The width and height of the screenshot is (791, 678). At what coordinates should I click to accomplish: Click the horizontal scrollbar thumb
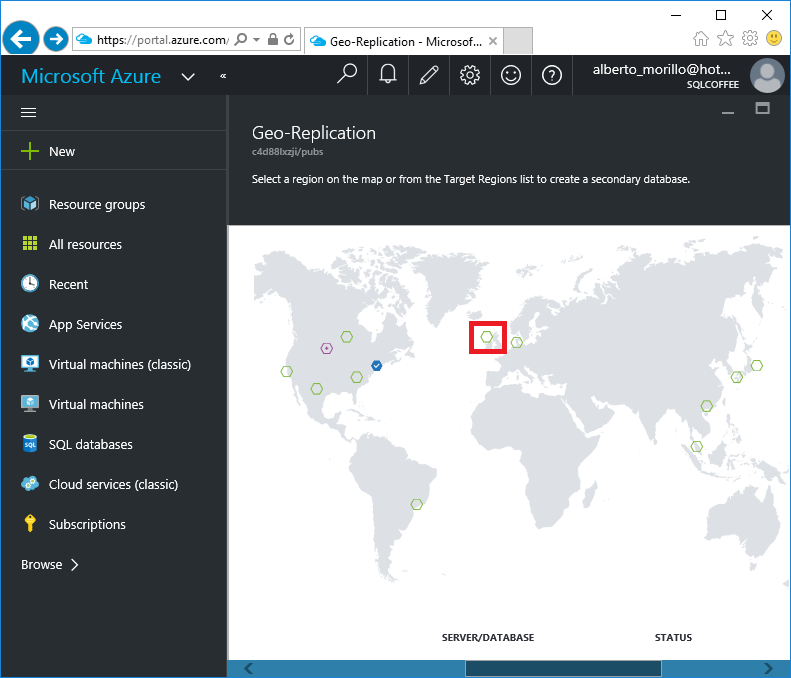click(563, 668)
